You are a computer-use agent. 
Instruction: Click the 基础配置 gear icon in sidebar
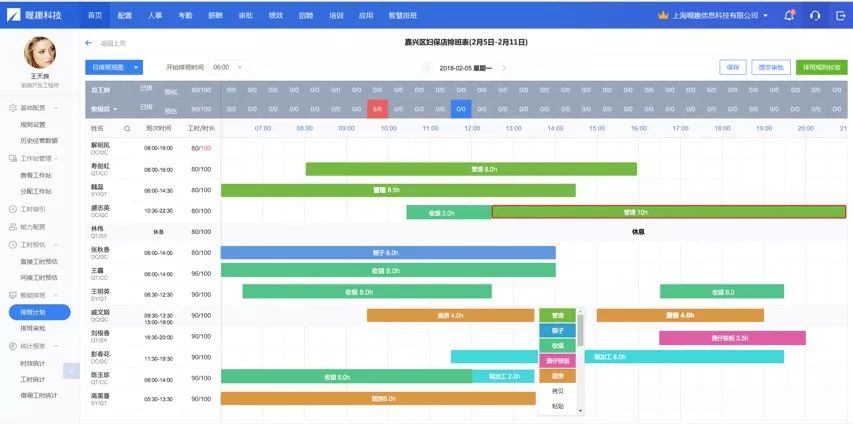click(x=13, y=108)
